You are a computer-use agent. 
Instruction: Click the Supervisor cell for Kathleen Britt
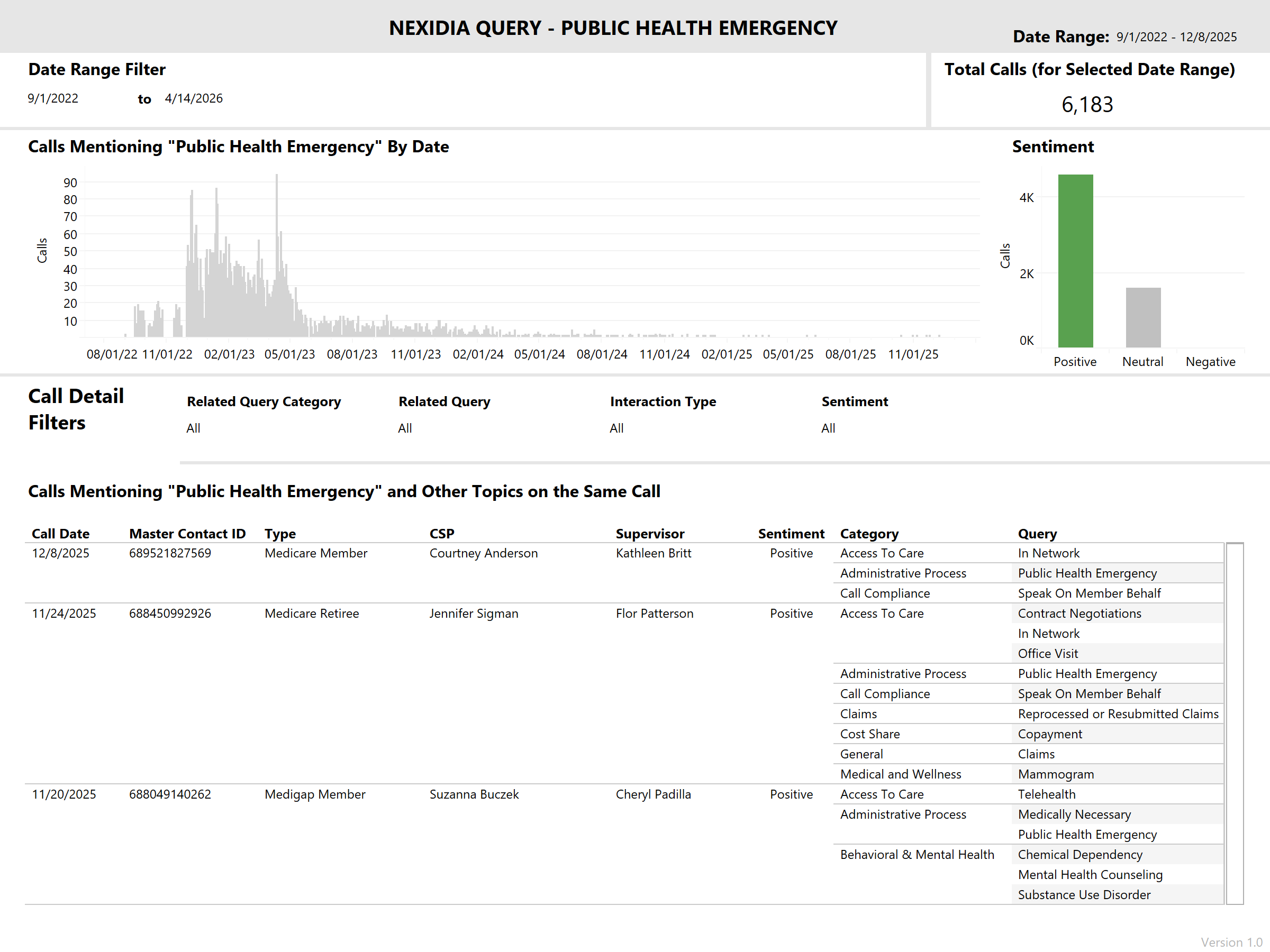point(654,553)
